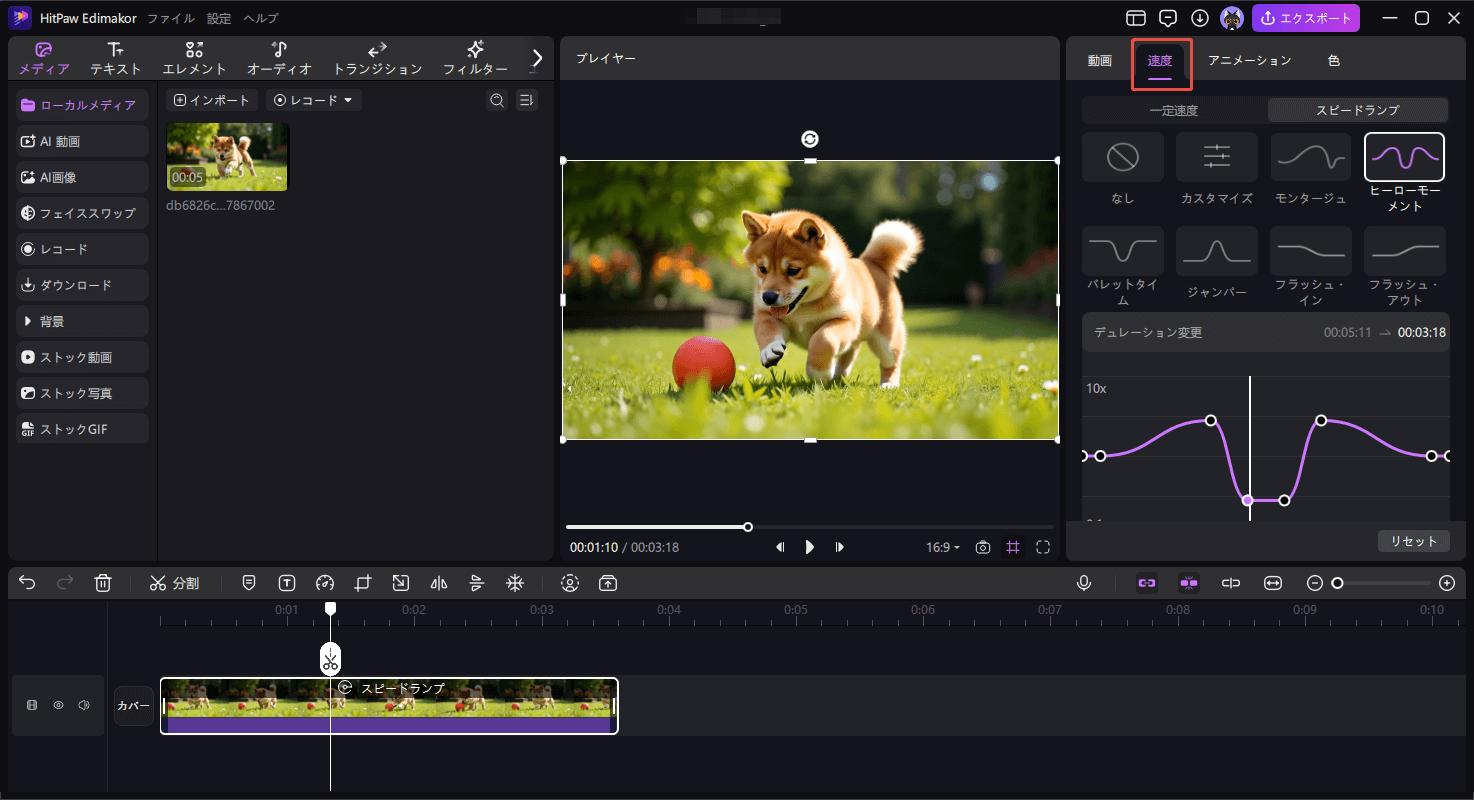
Task: Toggle track lock film icon
Action: tap(32, 705)
